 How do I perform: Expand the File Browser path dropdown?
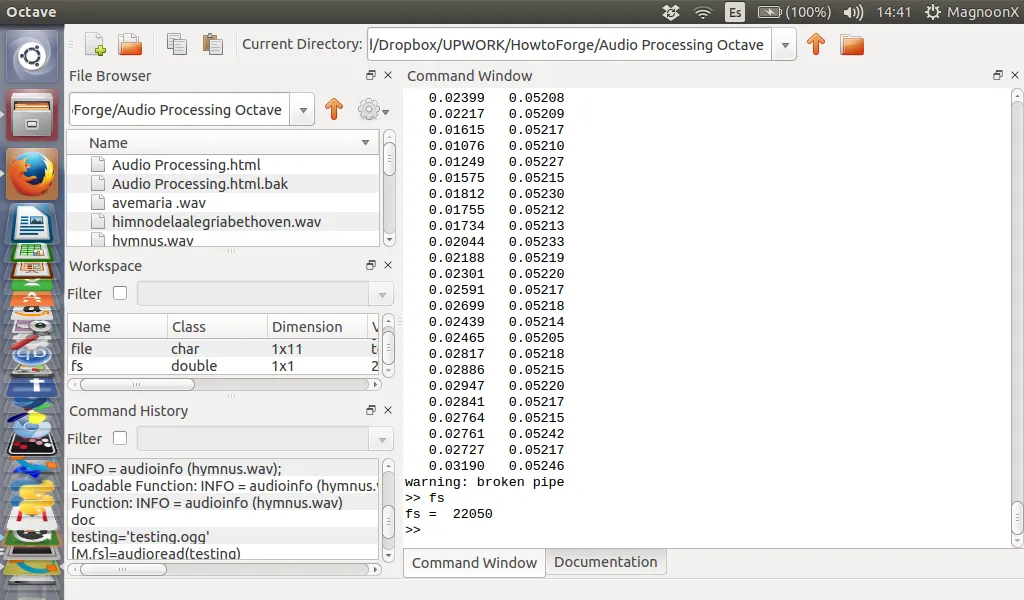click(x=303, y=110)
